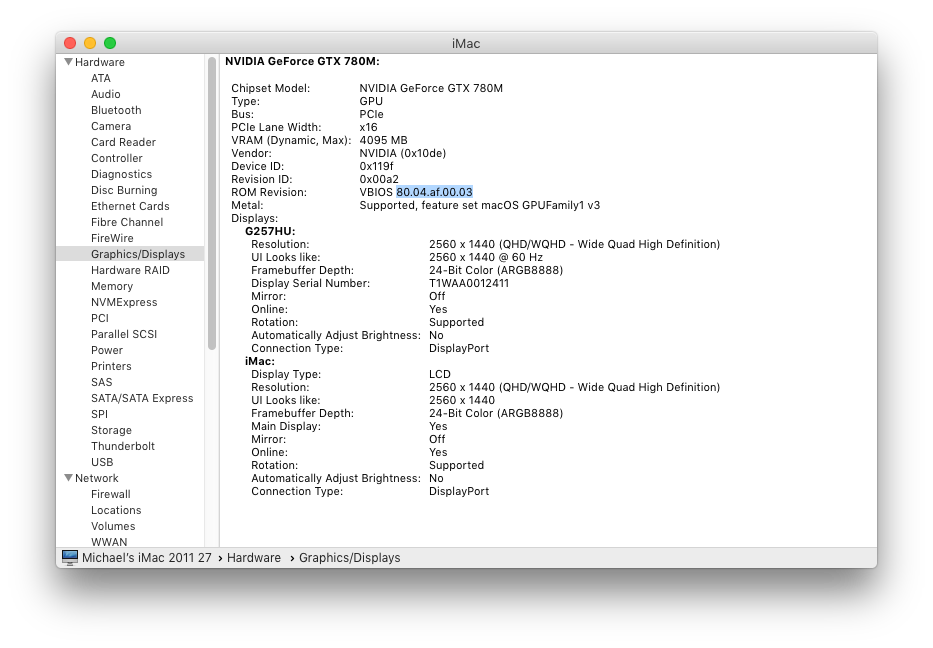Minimize the window with yellow button
The width and height of the screenshot is (933, 648).
[x=90, y=43]
